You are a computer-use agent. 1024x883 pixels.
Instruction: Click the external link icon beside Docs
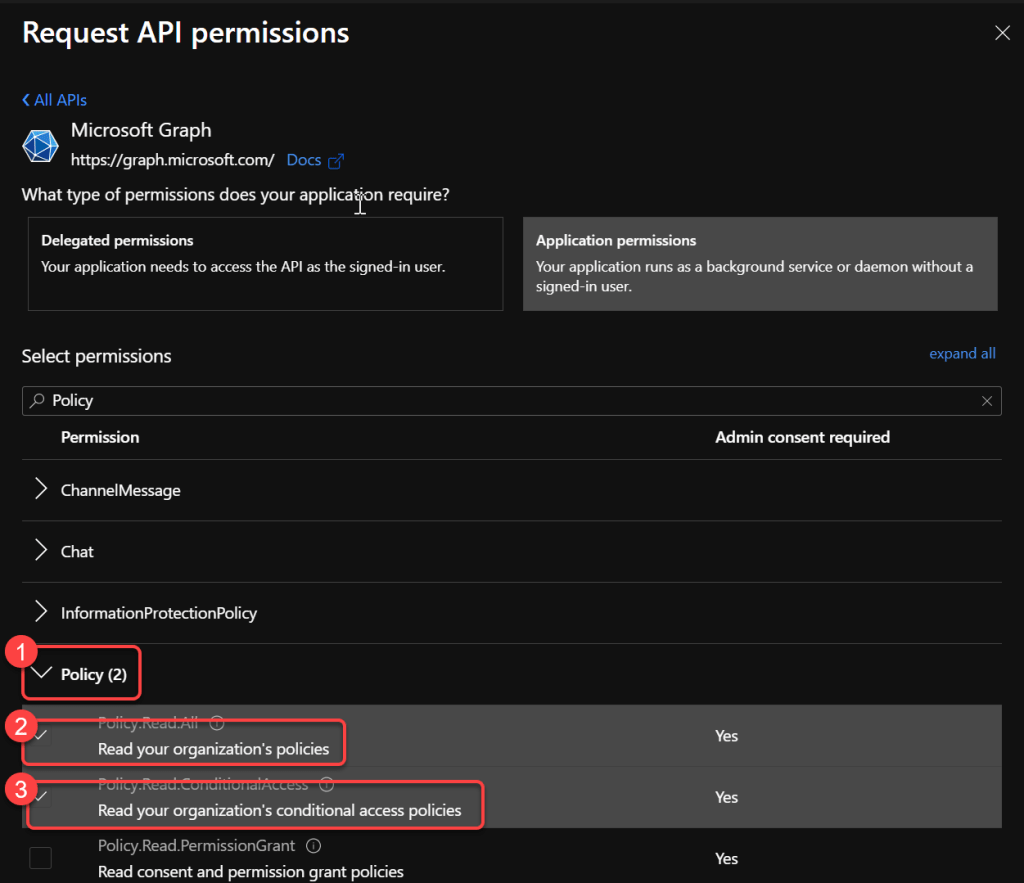[336, 161]
